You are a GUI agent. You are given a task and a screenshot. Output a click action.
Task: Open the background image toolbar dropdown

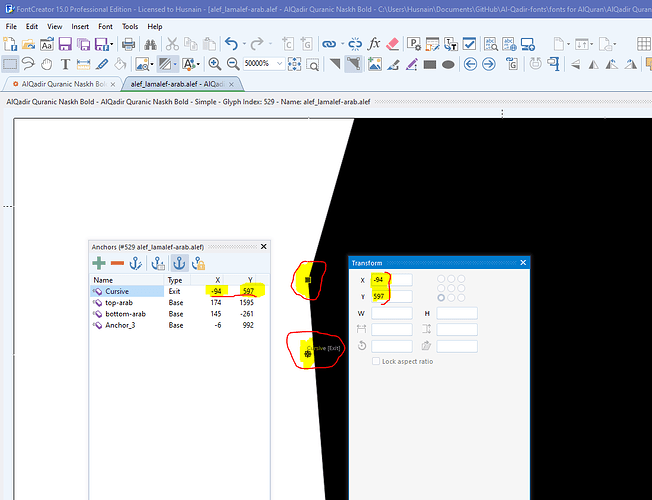click(152, 64)
